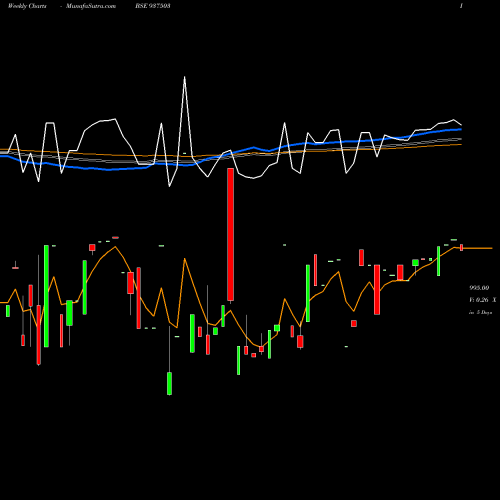The height and width of the screenshot is (500, 500).
Task: Click the last small red candle at right
Action: (x=462, y=247)
